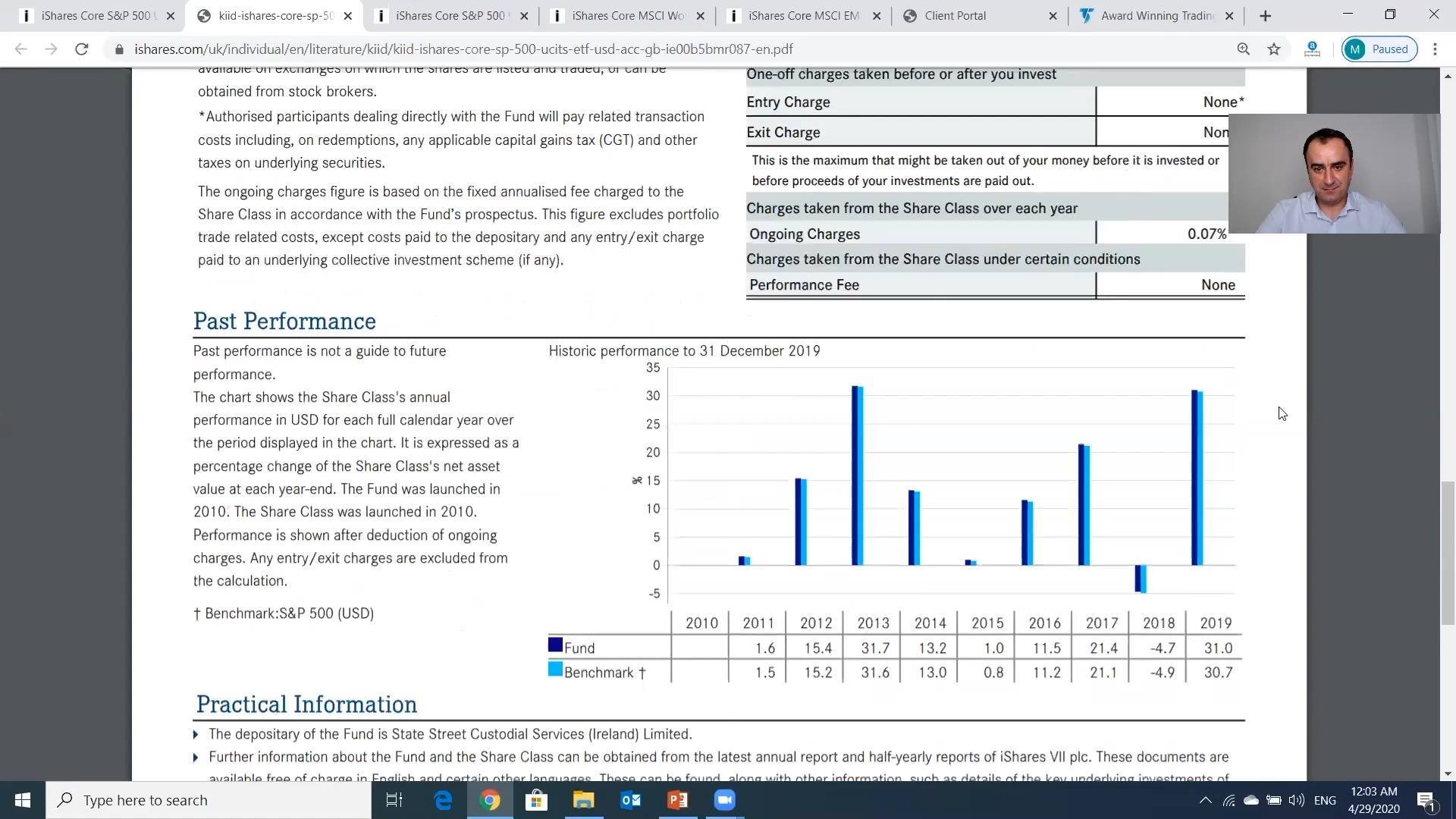Click the 2019 Fund value 31.0
Viewport: 1456px width, 819px height.
point(1218,648)
